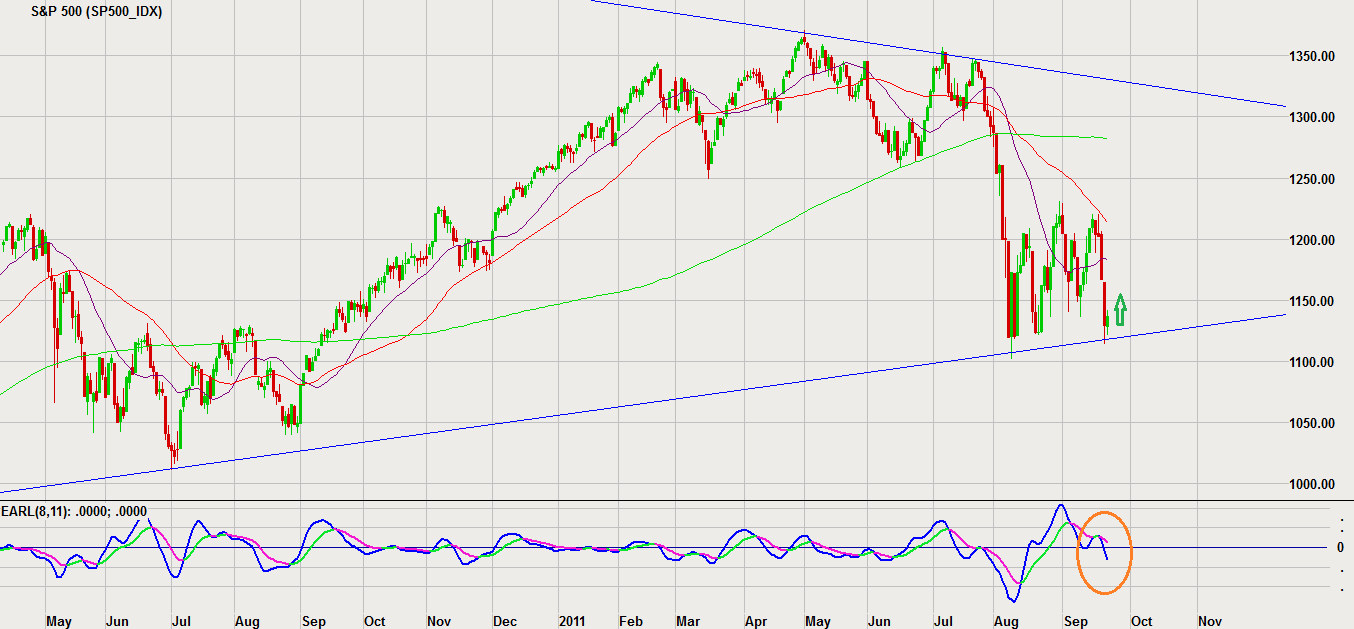
Task: Click the 1350.00 price axis label
Action: (x=1313, y=57)
